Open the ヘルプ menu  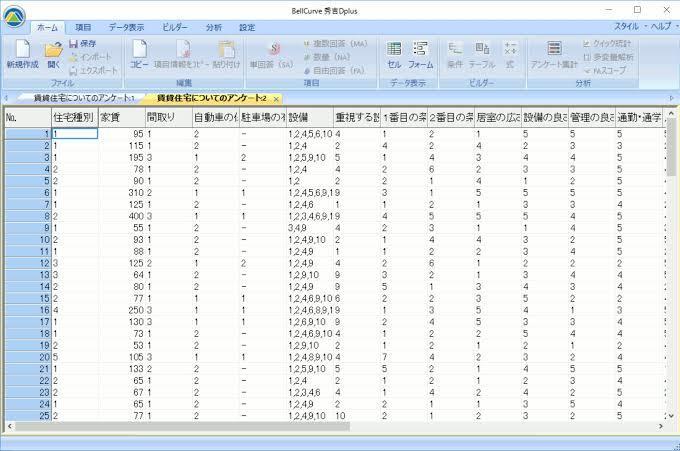click(x=663, y=26)
